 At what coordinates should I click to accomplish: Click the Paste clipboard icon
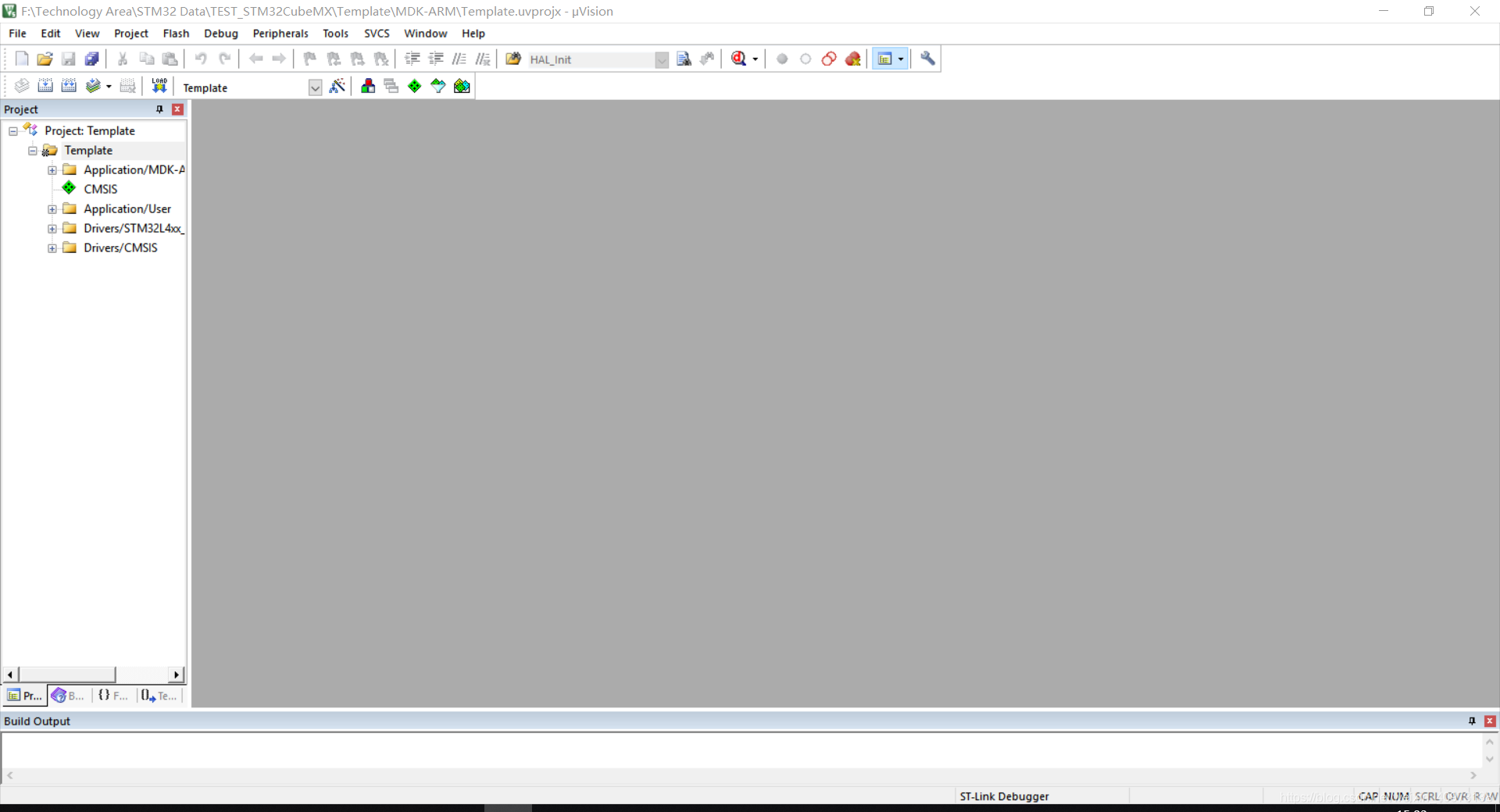(x=170, y=59)
